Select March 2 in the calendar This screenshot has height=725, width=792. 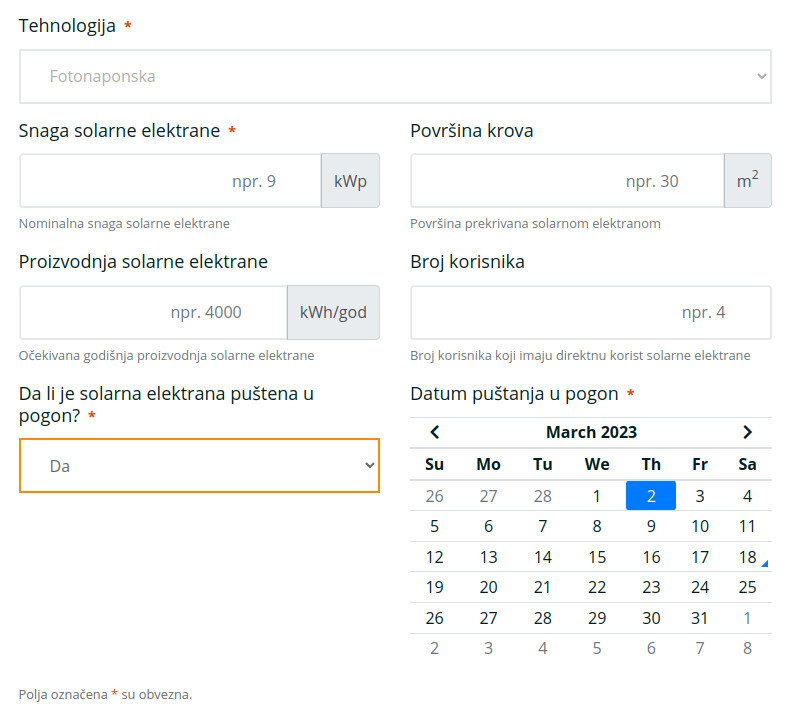pyautogui.click(x=651, y=496)
